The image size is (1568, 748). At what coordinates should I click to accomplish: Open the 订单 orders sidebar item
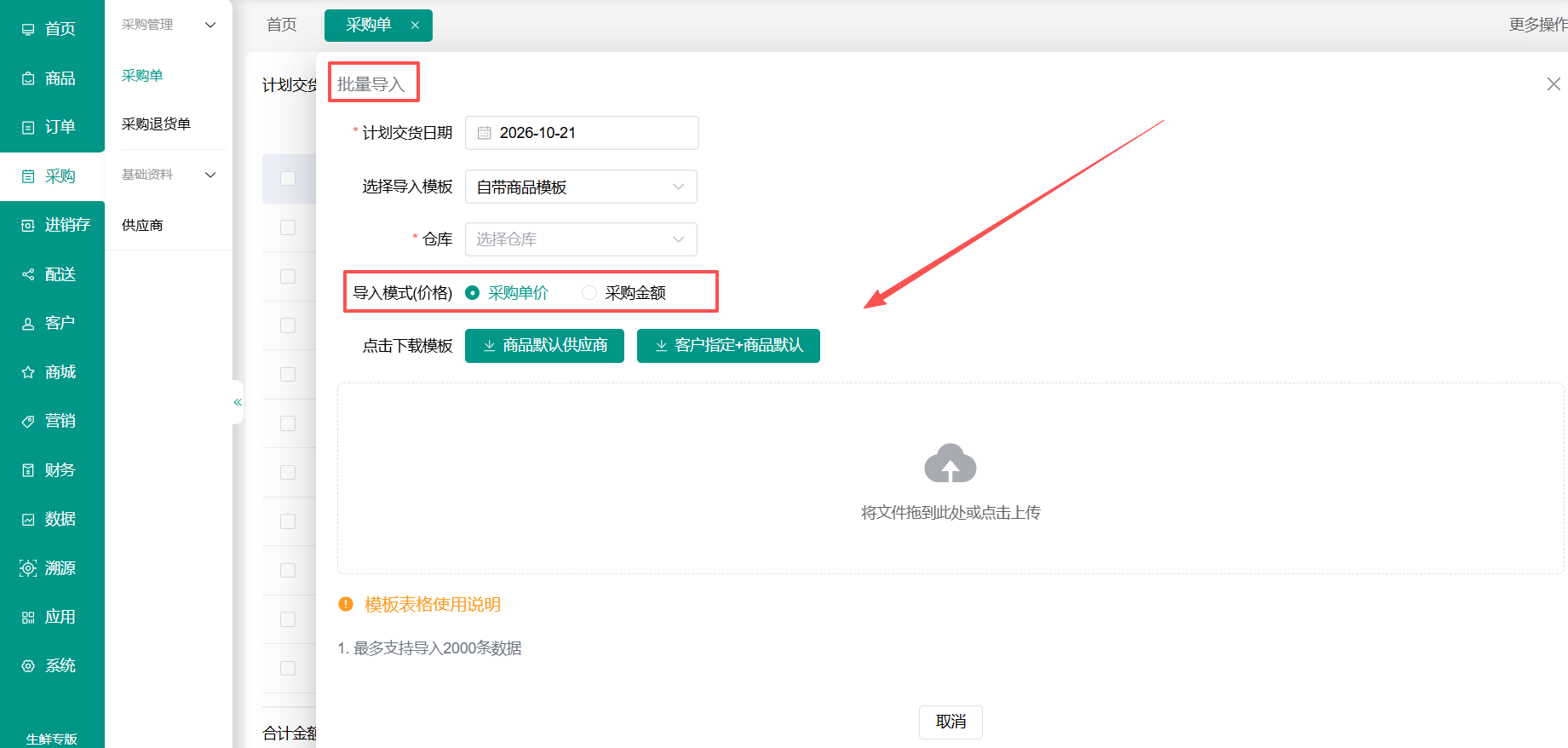click(x=52, y=127)
